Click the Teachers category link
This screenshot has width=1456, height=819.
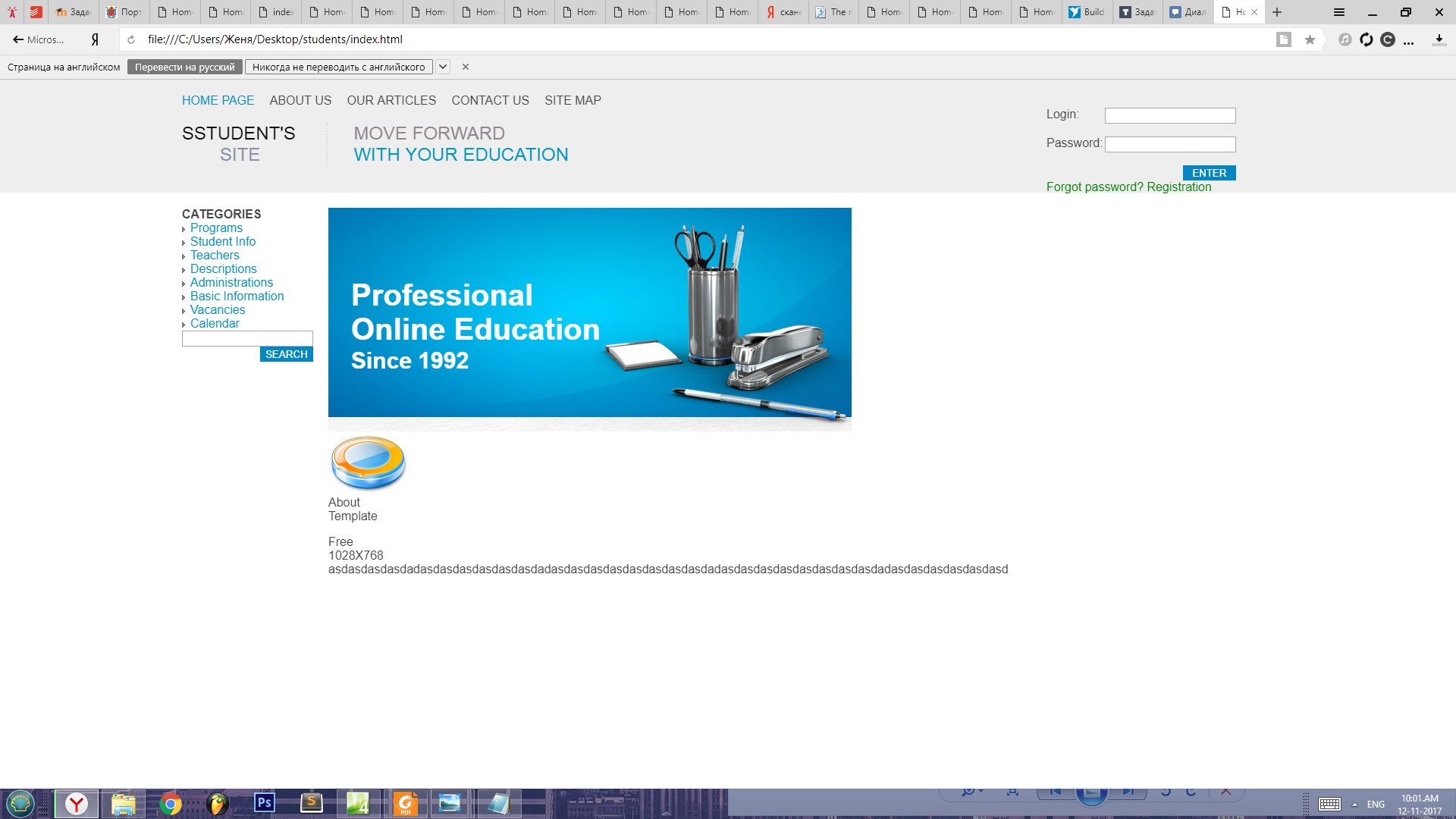215,256
